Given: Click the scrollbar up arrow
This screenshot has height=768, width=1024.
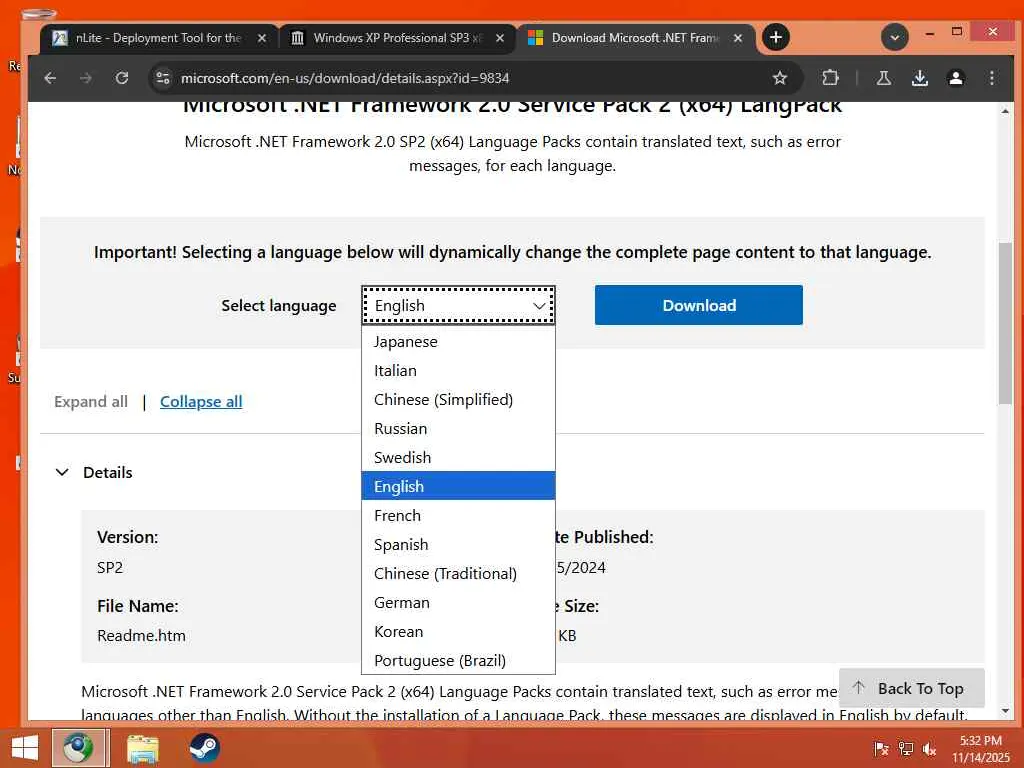Looking at the screenshot, I should coord(1004,111).
